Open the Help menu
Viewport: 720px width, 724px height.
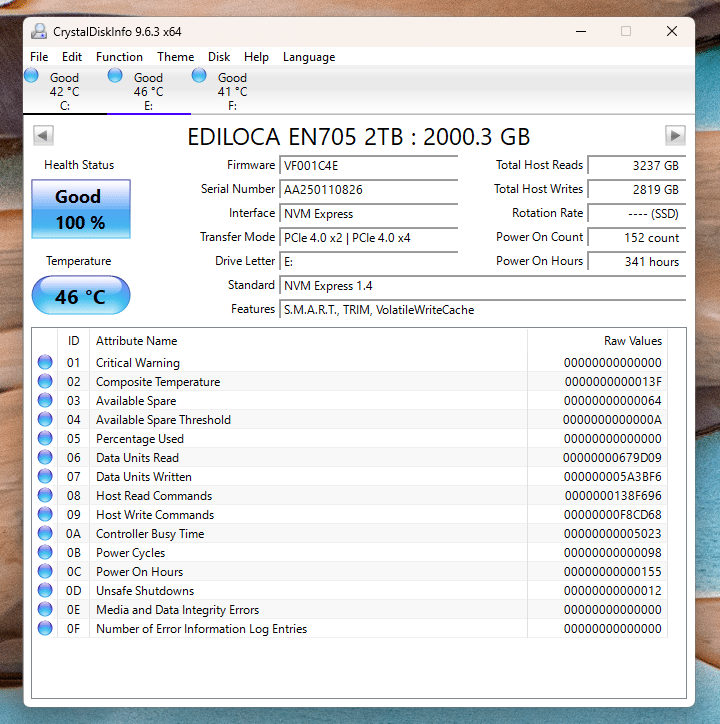[256, 57]
